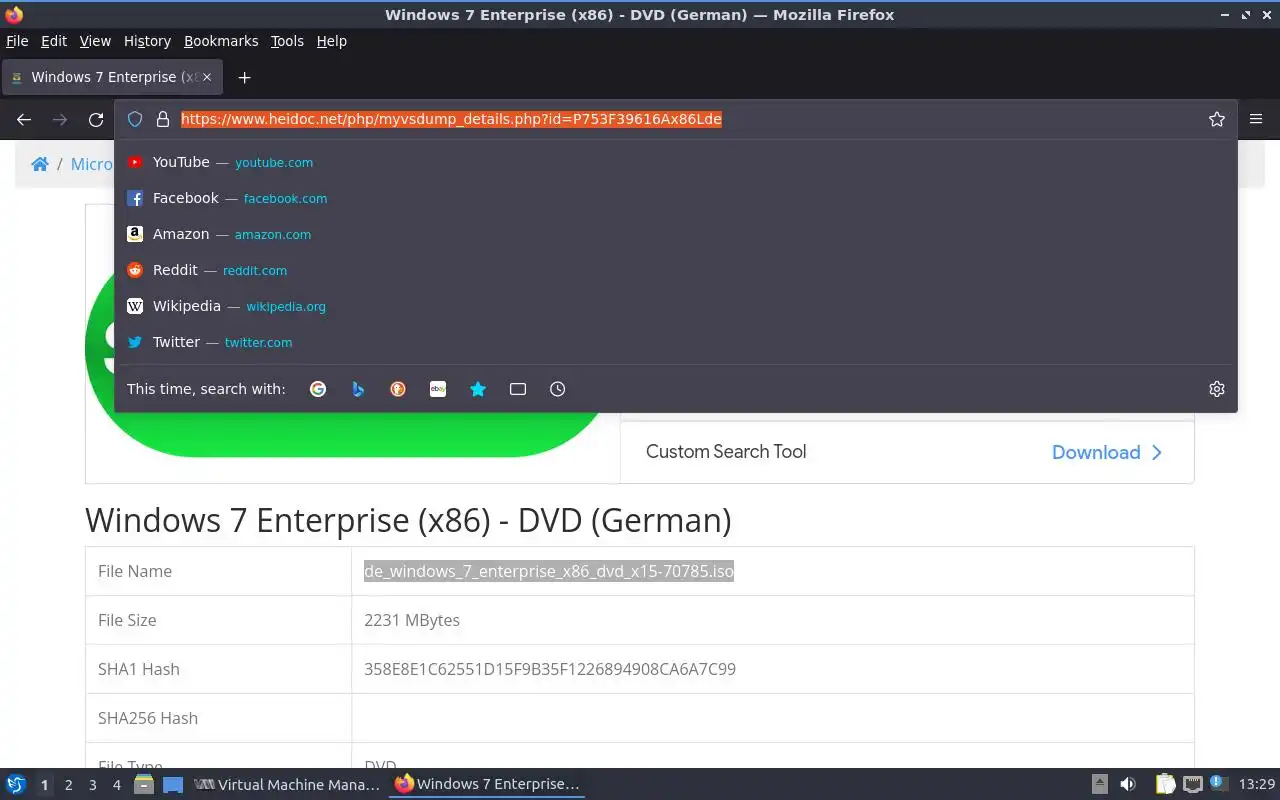The height and width of the screenshot is (800, 1280).
Task: Open the Edit menu
Action: [x=54, y=41]
